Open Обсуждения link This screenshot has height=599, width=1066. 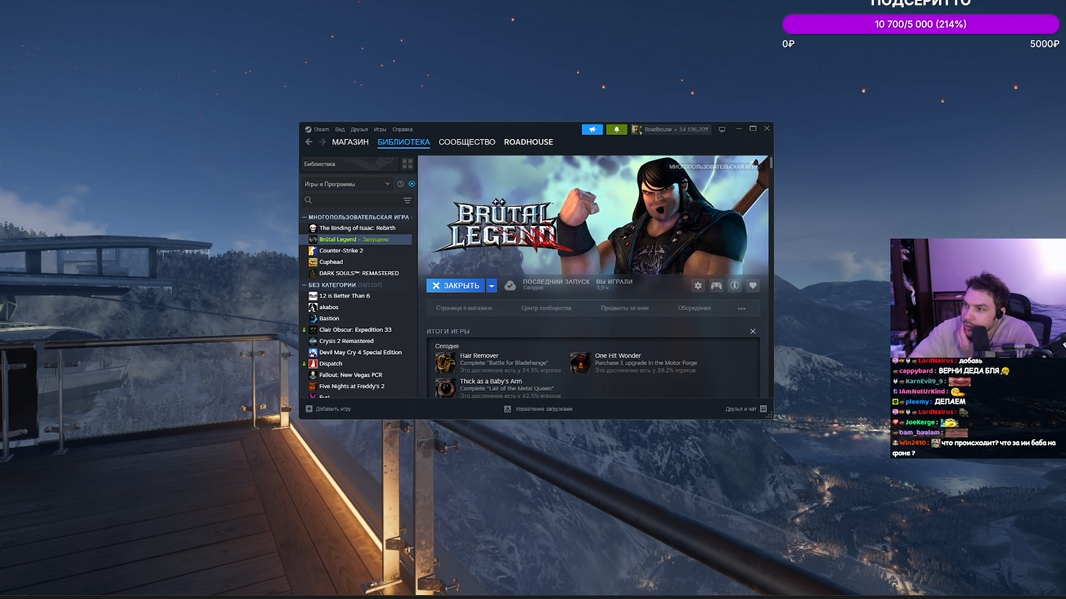(x=694, y=309)
